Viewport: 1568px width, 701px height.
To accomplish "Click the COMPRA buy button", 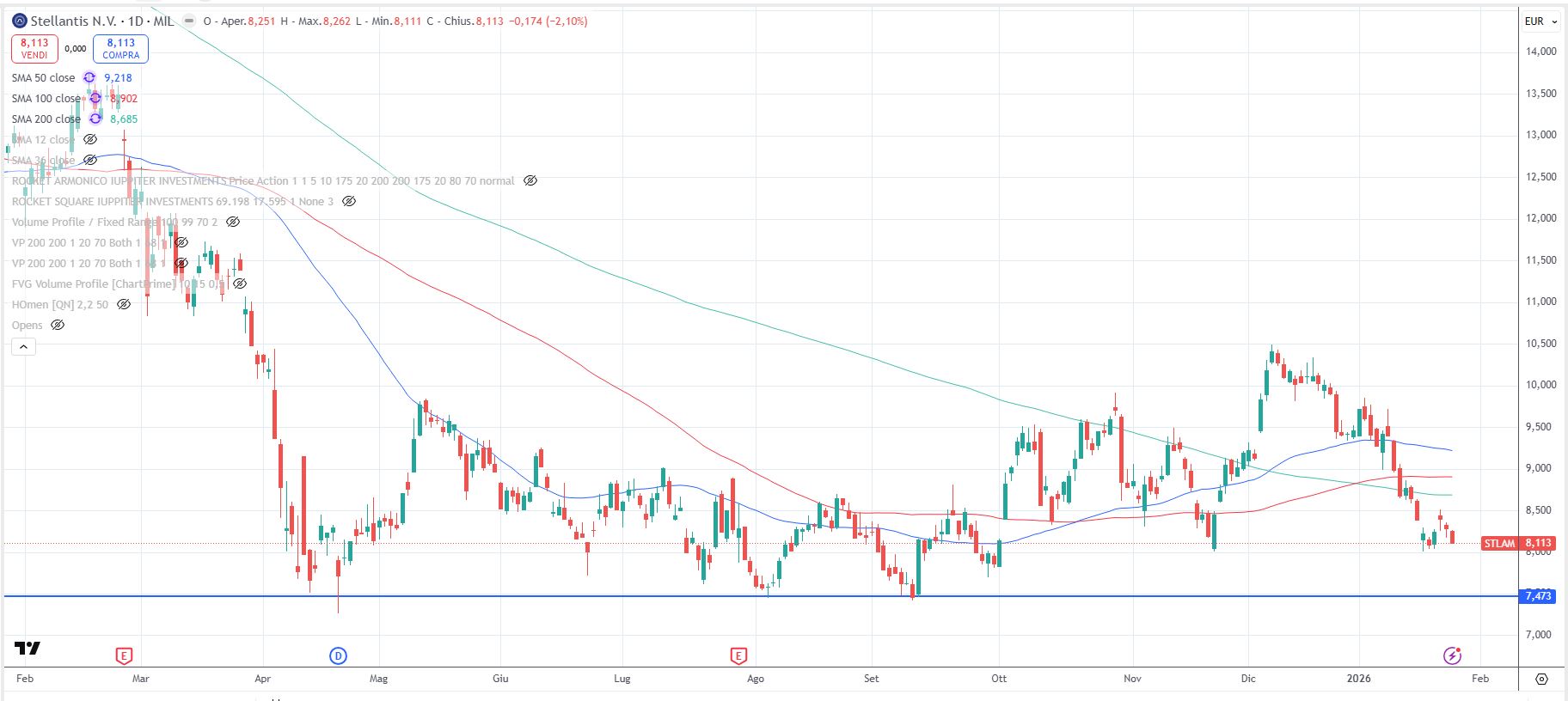I will [x=120, y=49].
